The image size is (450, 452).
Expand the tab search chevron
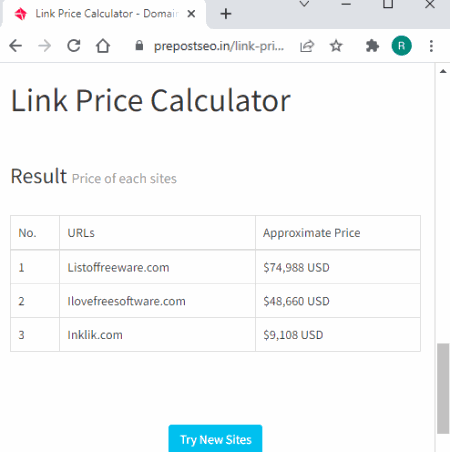(x=304, y=4)
